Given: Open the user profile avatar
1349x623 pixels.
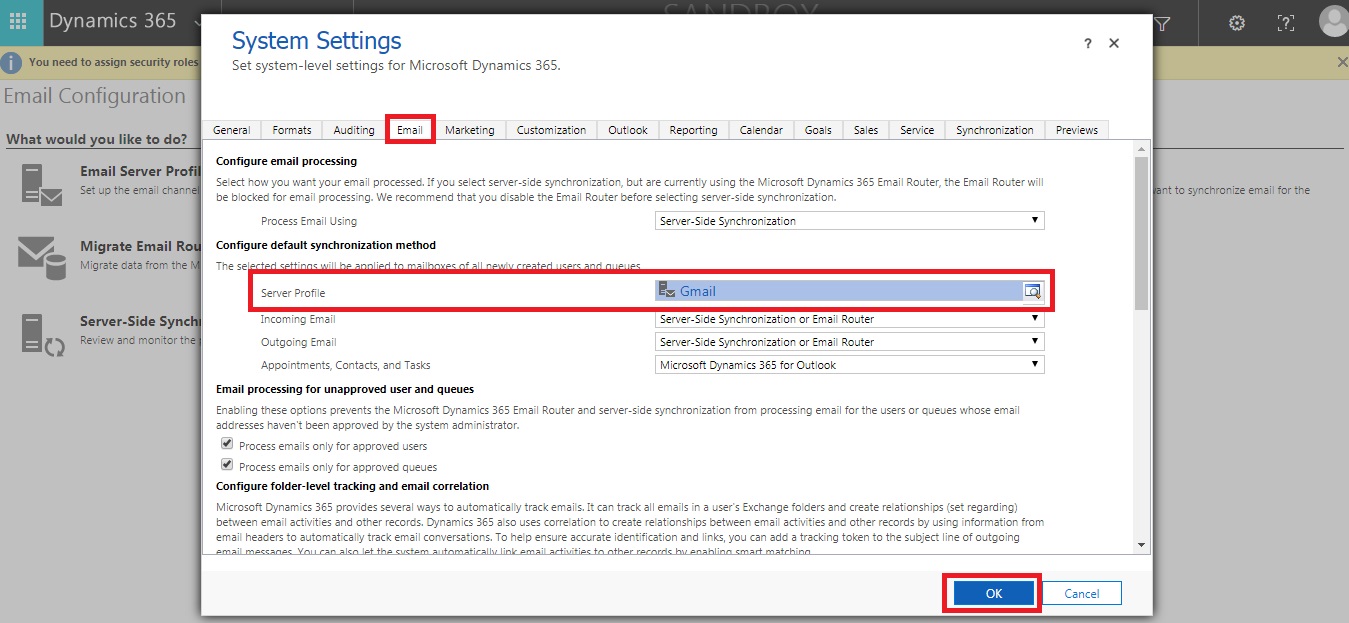Looking at the screenshot, I should tap(1332, 22).
